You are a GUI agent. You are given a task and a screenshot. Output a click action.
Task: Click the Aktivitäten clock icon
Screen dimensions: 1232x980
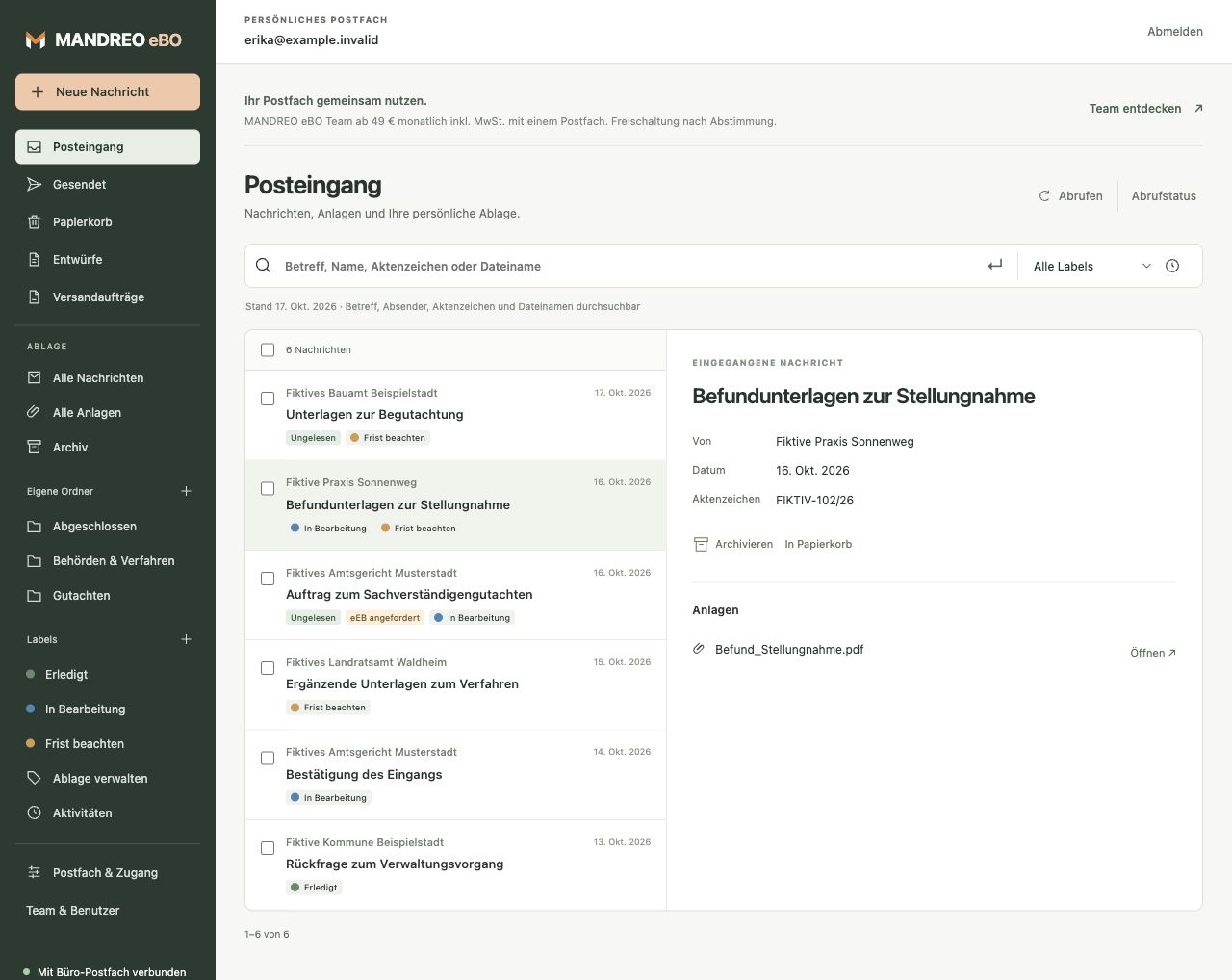click(35, 812)
